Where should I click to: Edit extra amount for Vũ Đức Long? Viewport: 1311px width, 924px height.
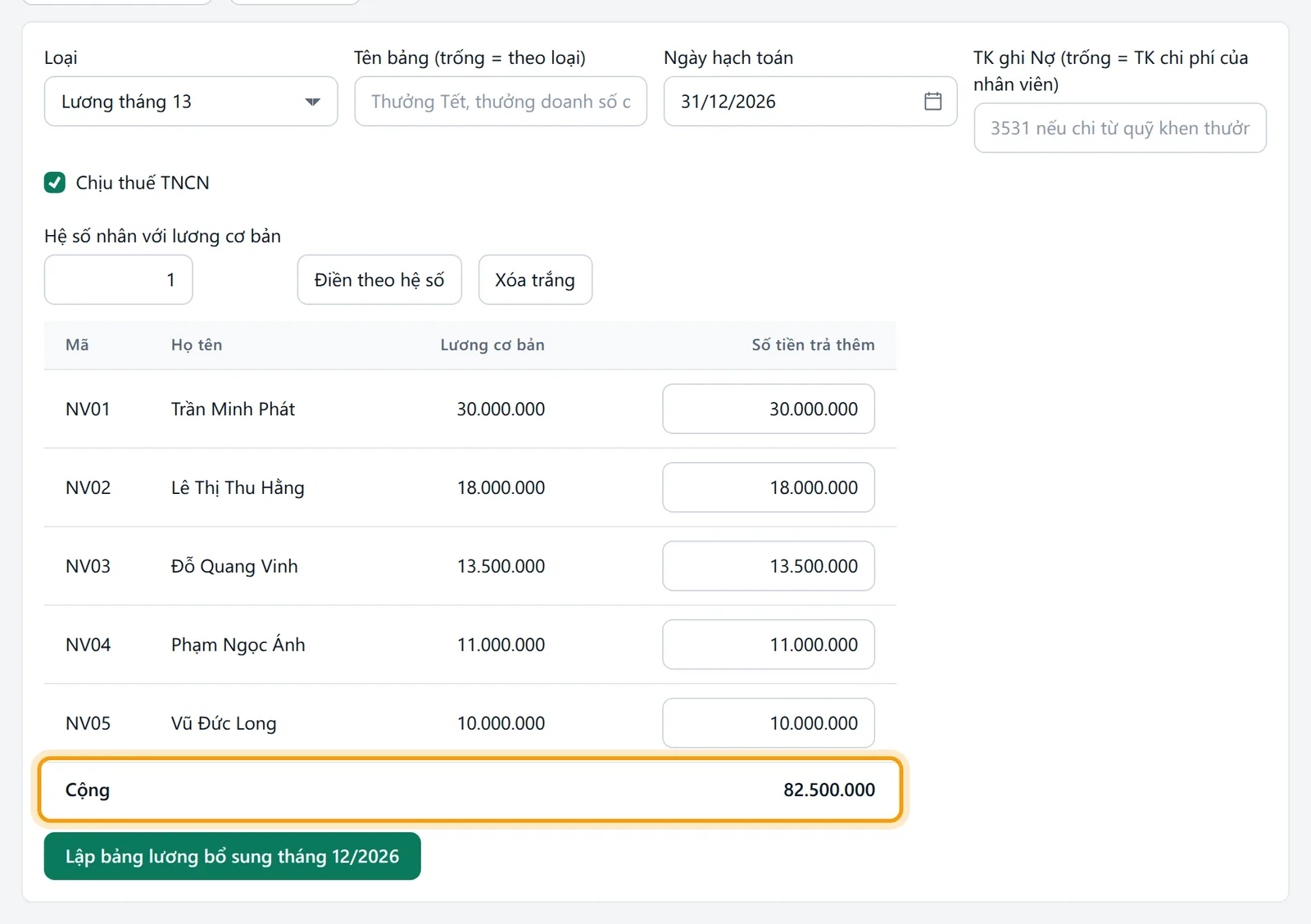(x=769, y=723)
